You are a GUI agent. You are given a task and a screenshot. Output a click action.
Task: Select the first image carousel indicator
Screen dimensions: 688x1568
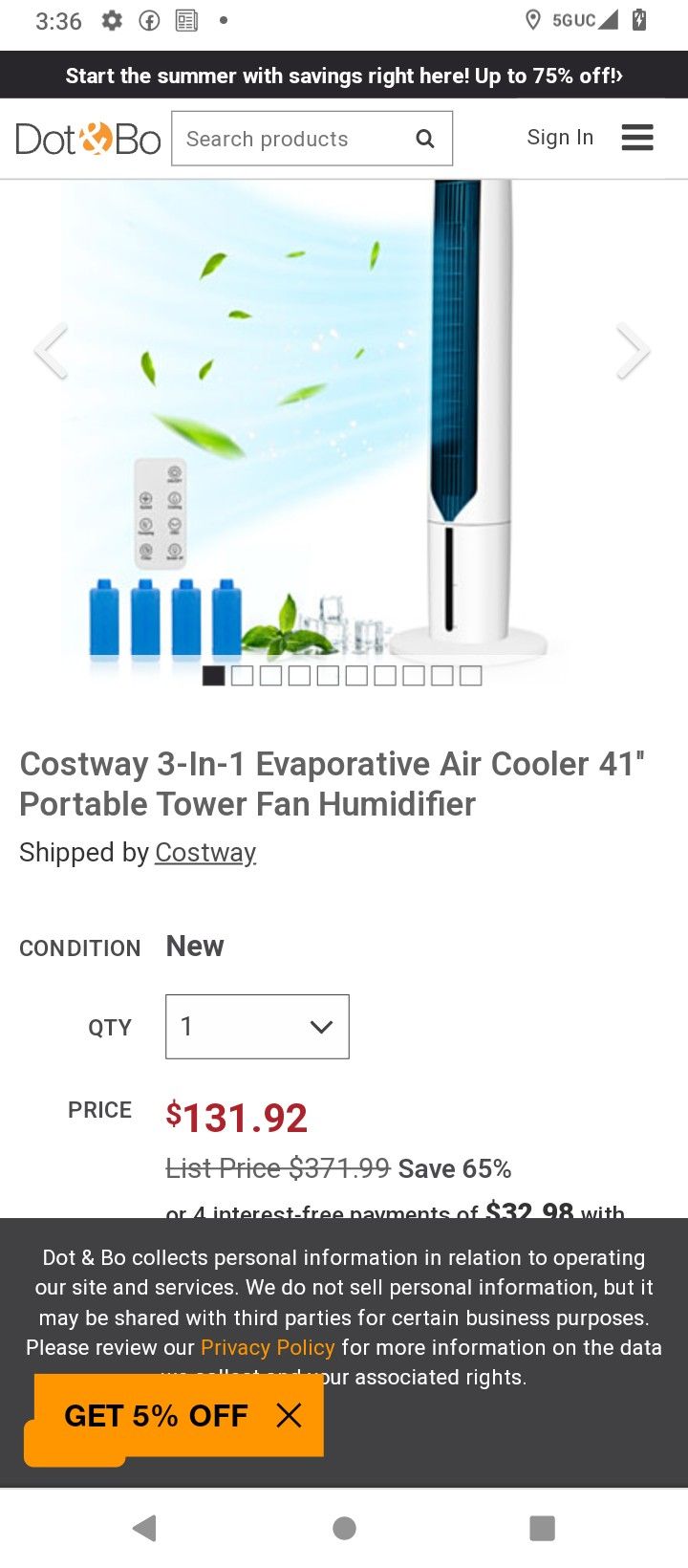point(213,676)
